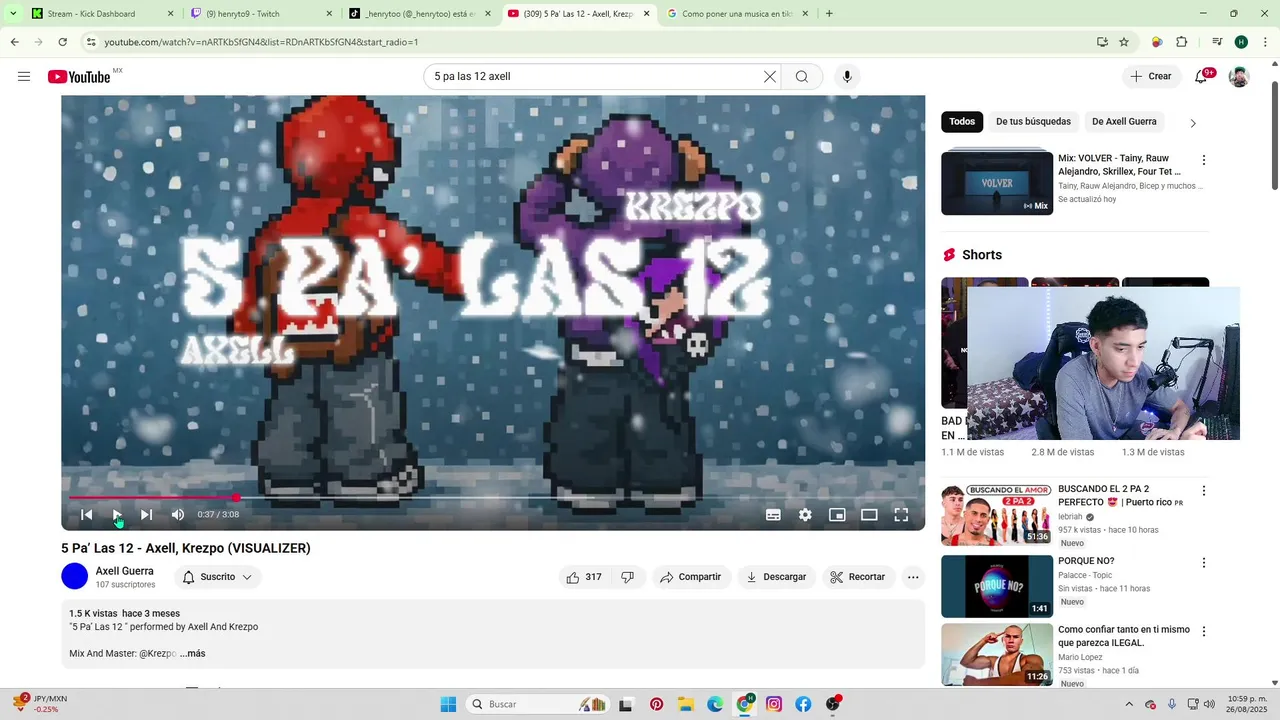Go back in browser history
Screen dimensions: 1280x720
15,42
